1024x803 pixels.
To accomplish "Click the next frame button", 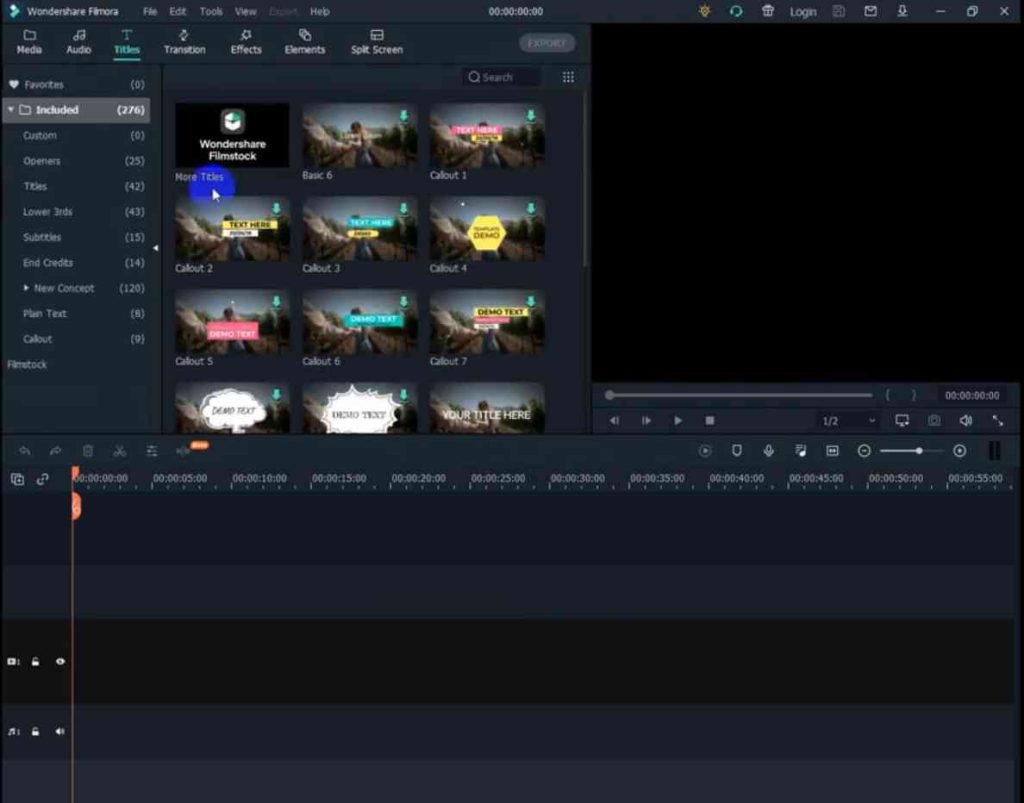I will (x=646, y=420).
